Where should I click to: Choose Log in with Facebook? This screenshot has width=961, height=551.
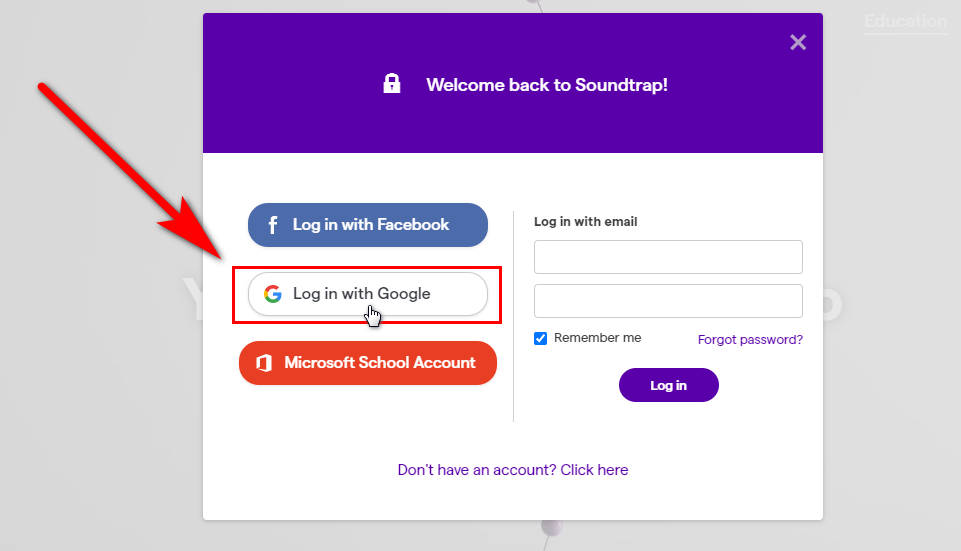pyautogui.click(x=368, y=225)
